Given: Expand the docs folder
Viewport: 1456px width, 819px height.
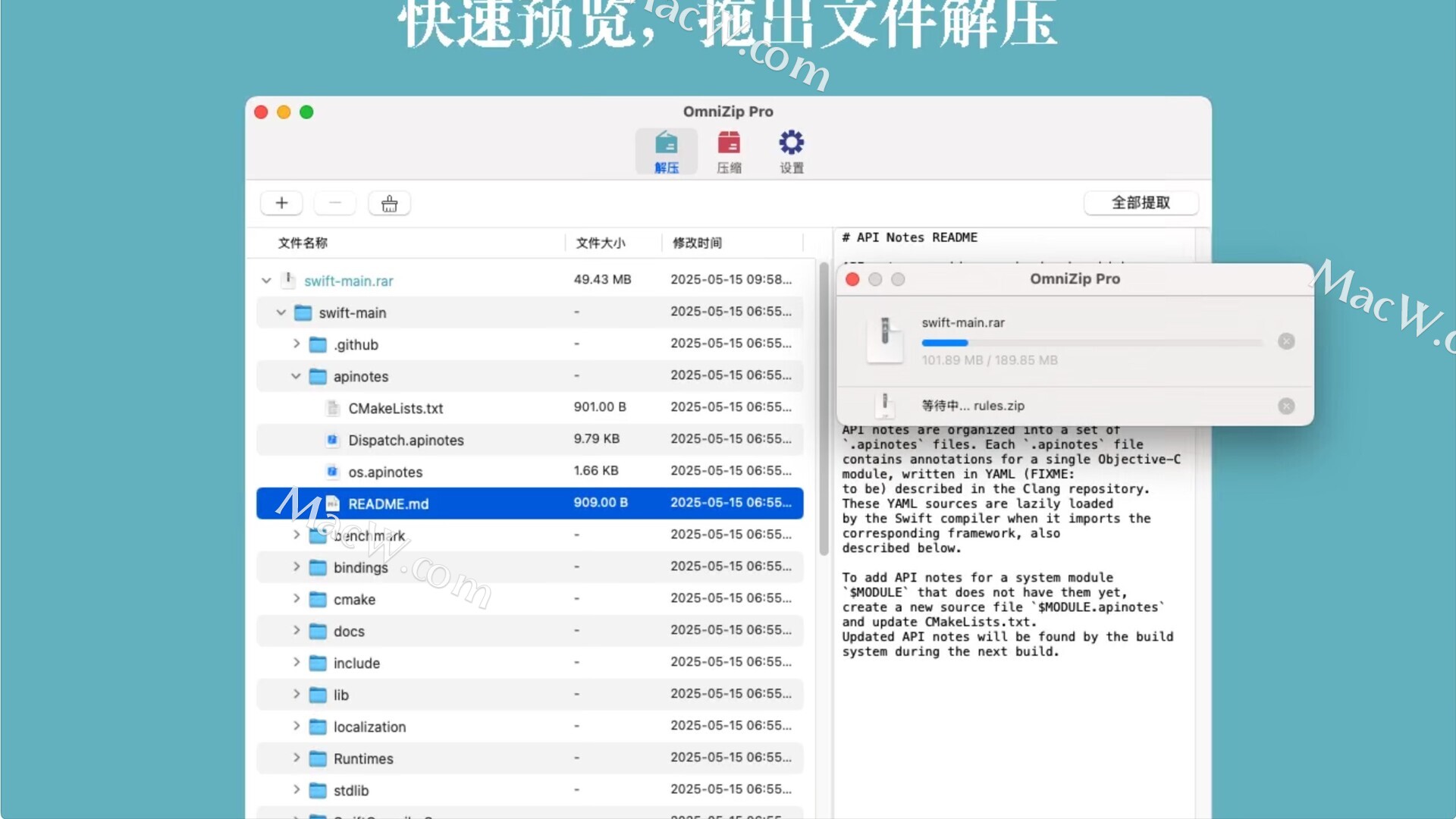Looking at the screenshot, I should click(x=297, y=631).
